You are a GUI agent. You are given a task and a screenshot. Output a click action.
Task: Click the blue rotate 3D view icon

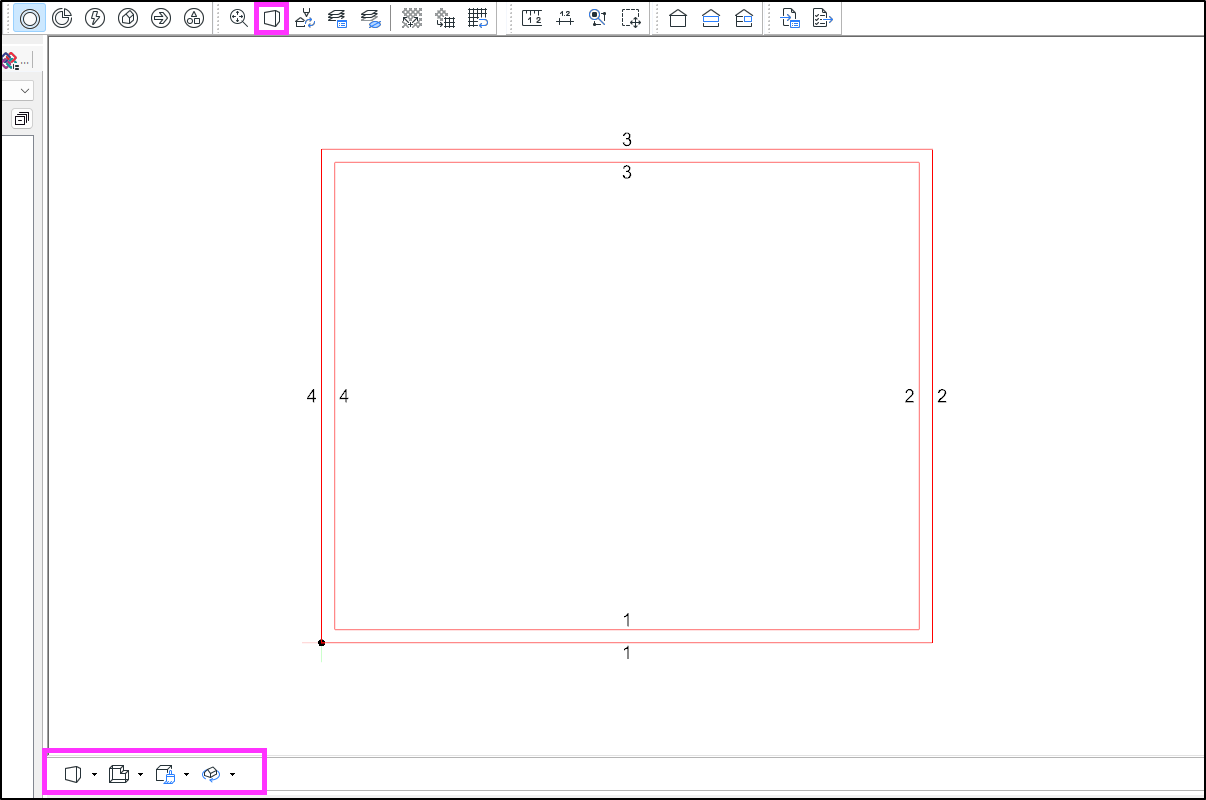(211, 774)
